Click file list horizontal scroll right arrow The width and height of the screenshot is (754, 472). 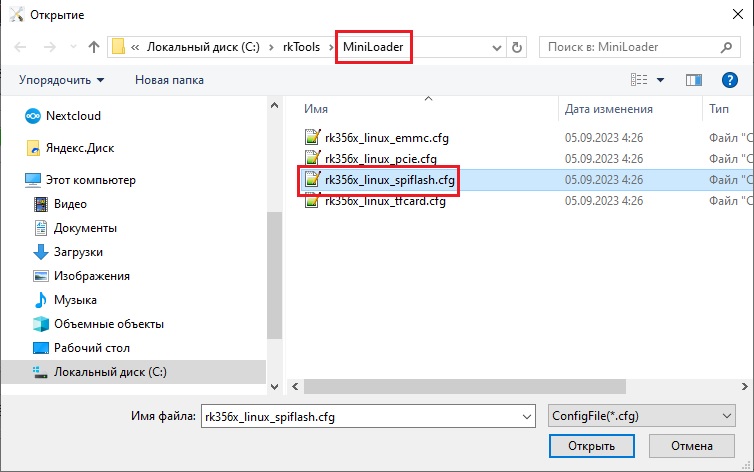tap(744, 386)
